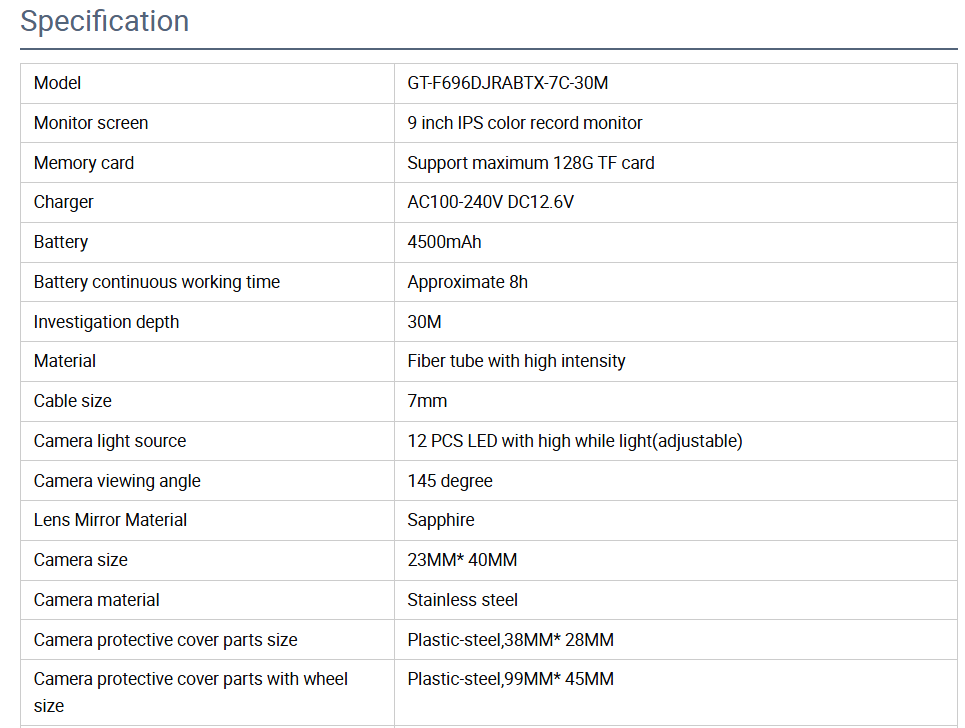Click the Approximate 8h value
965x728 pixels.
[467, 282]
